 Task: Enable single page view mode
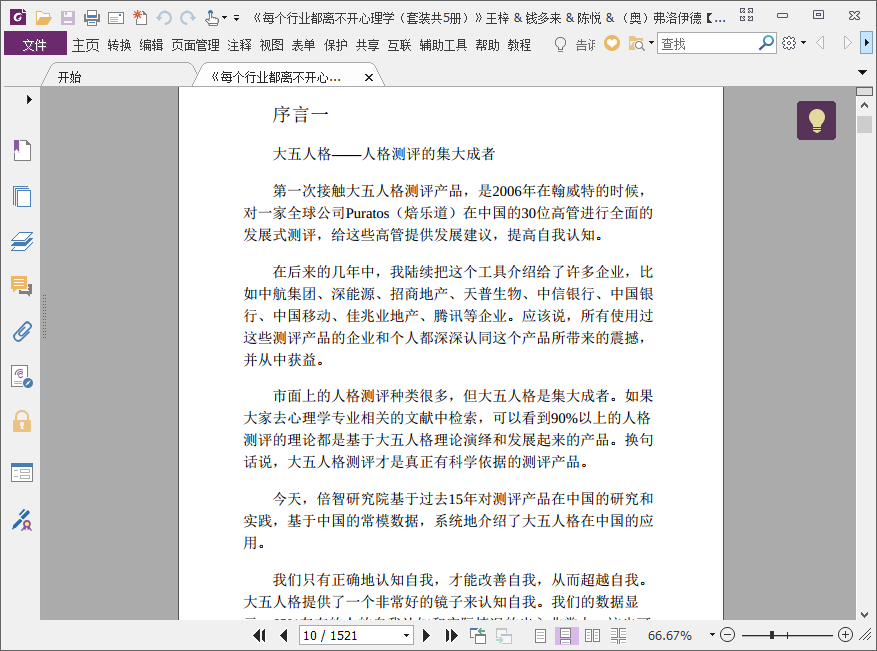tap(540, 635)
